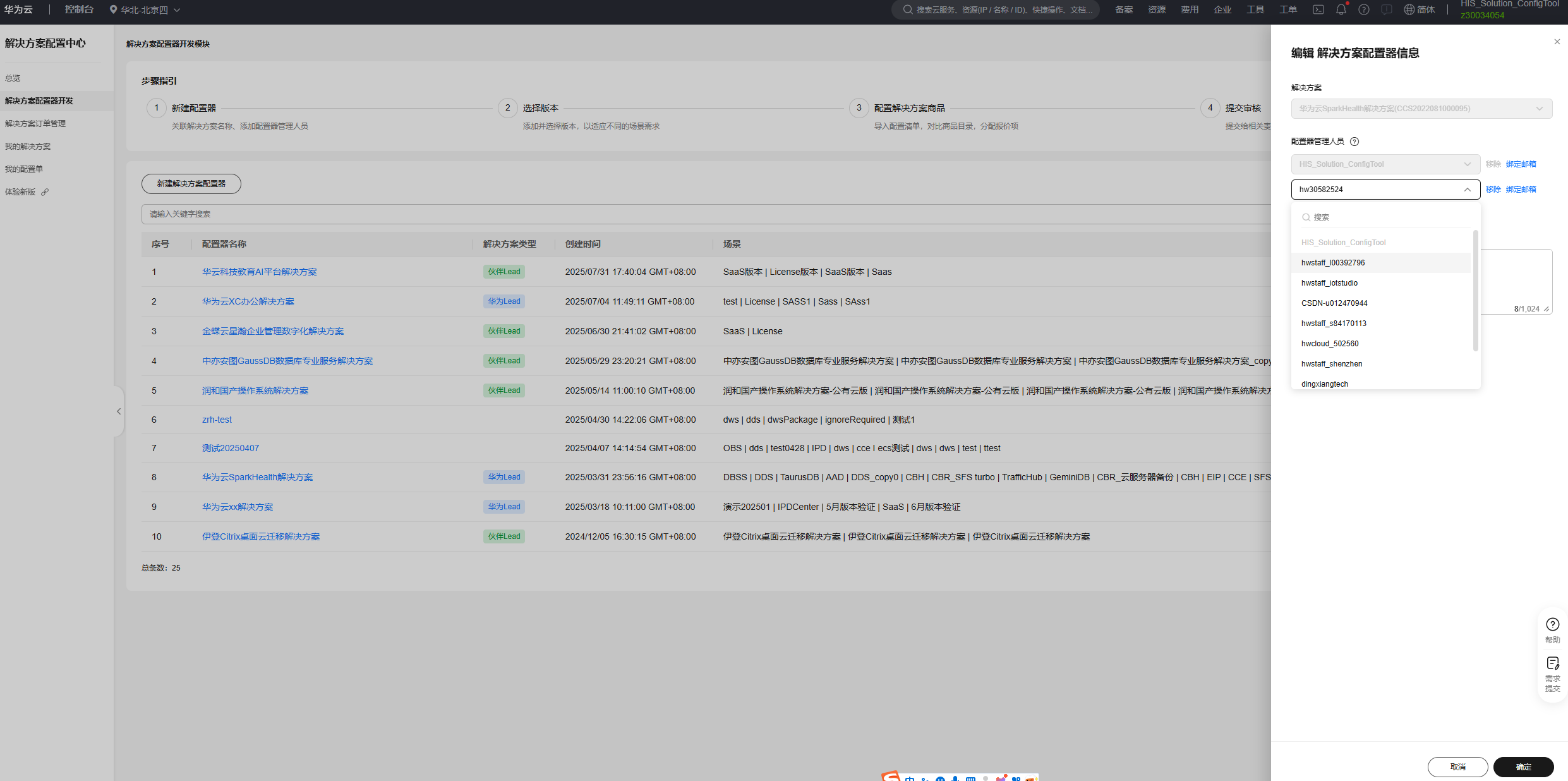Click 移除 for hw30582524 manager
This screenshot has height=781, width=1568.
click(1493, 190)
